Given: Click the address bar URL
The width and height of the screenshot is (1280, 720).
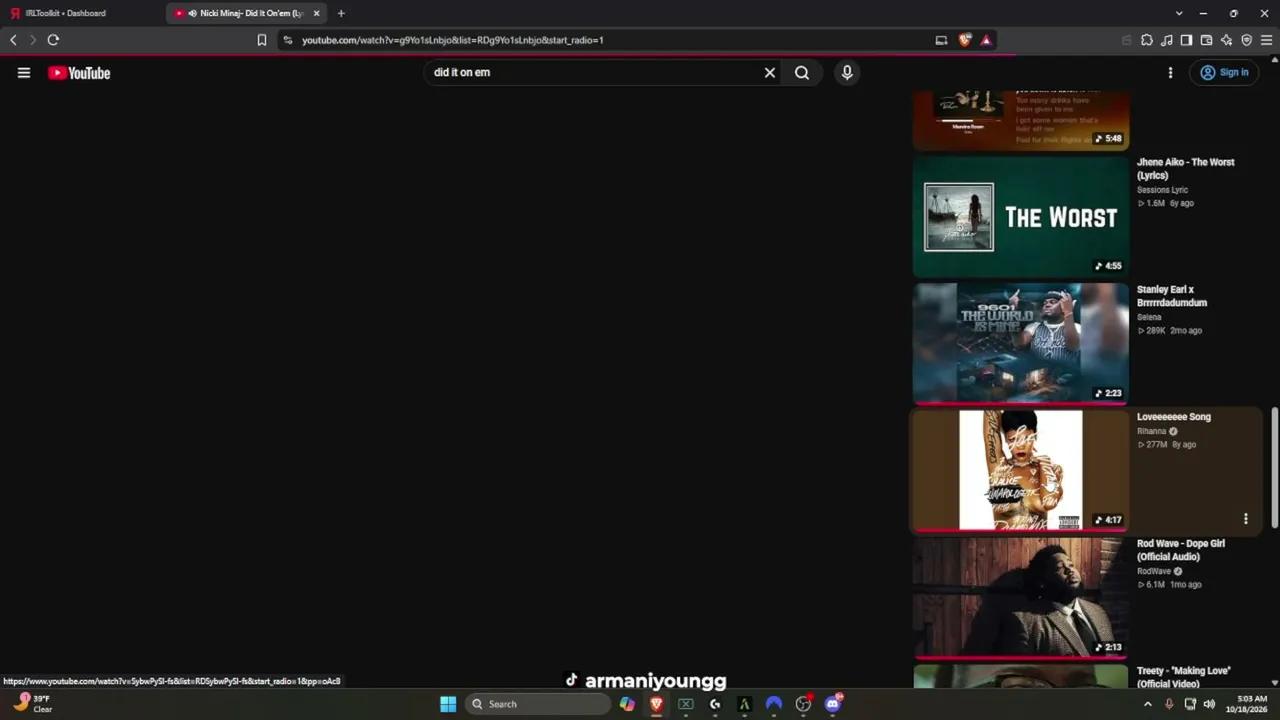Looking at the screenshot, I should point(452,40).
